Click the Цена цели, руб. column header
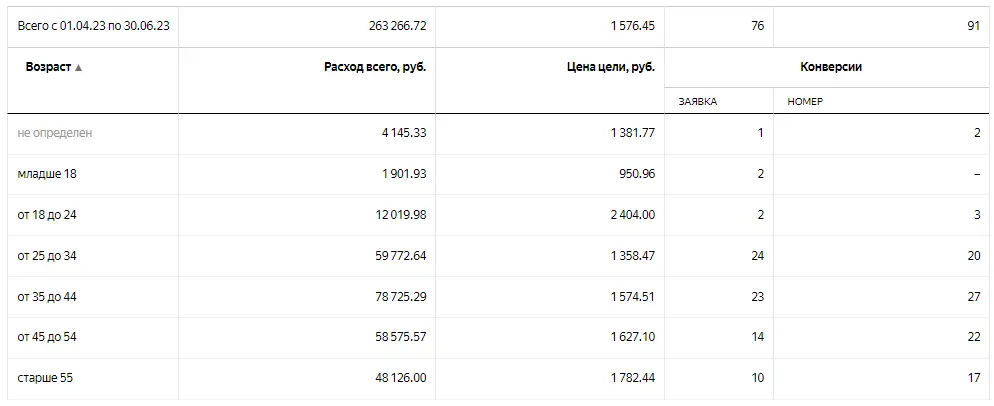Screen dimensions: 994x406 point(610,67)
